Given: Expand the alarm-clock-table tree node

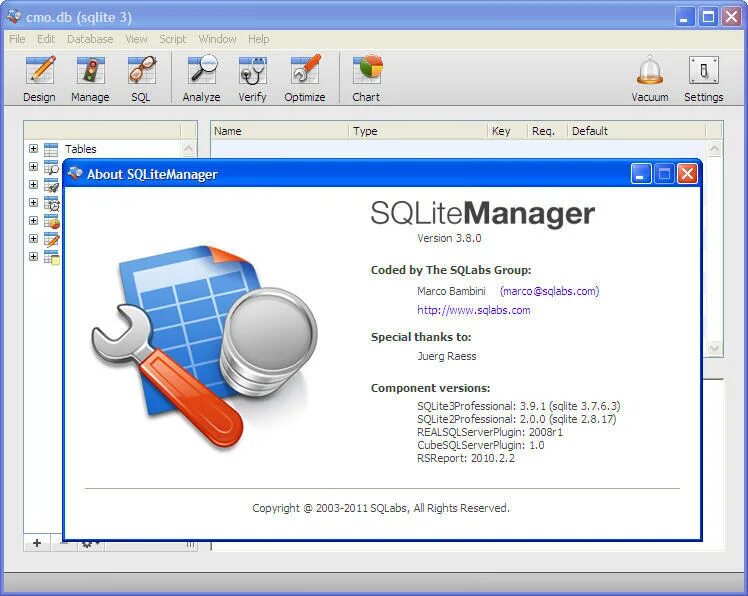Looking at the screenshot, I should click(33, 202).
